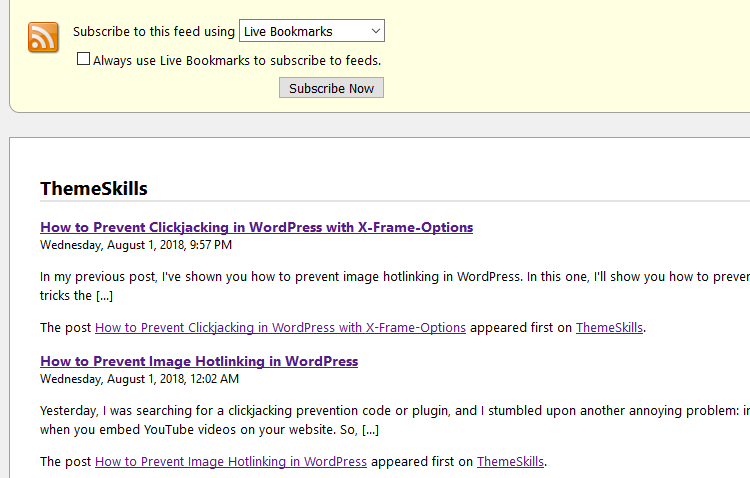Enable the Always use Live Bookmarks checkbox

(x=83, y=59)
